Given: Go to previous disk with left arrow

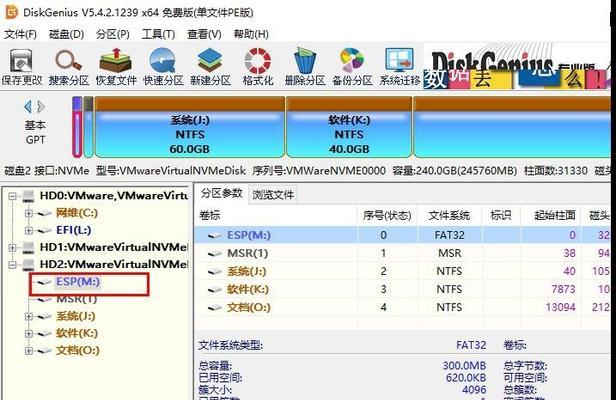Looking at the screenshot, I should tap(28, 106).
